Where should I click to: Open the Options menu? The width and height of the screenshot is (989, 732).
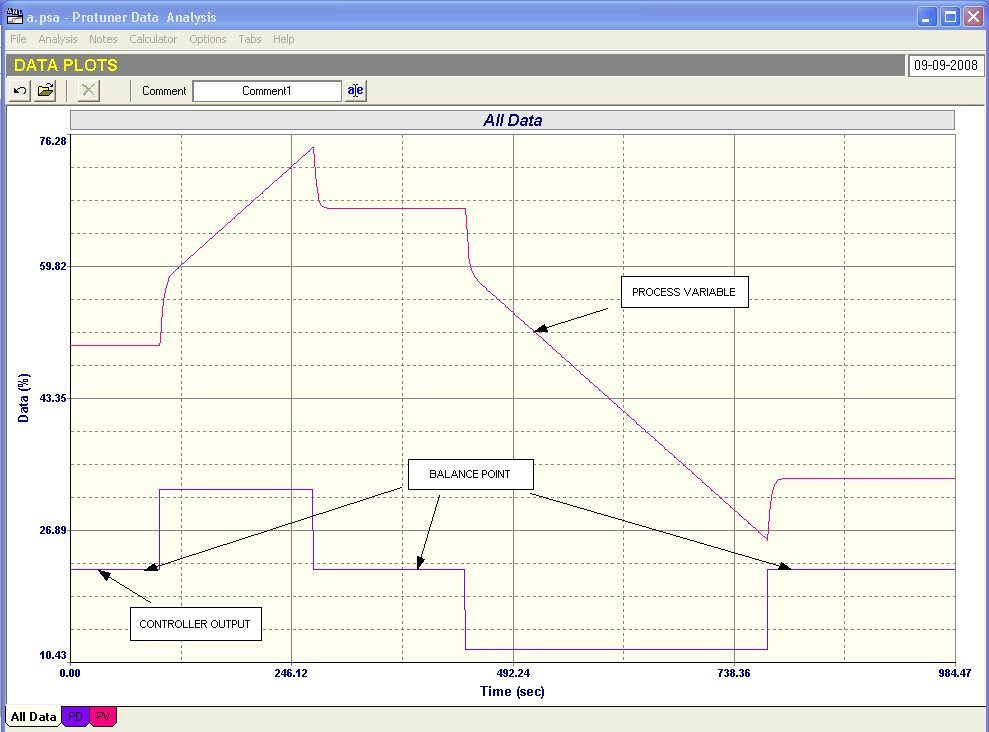coord(208,39)
